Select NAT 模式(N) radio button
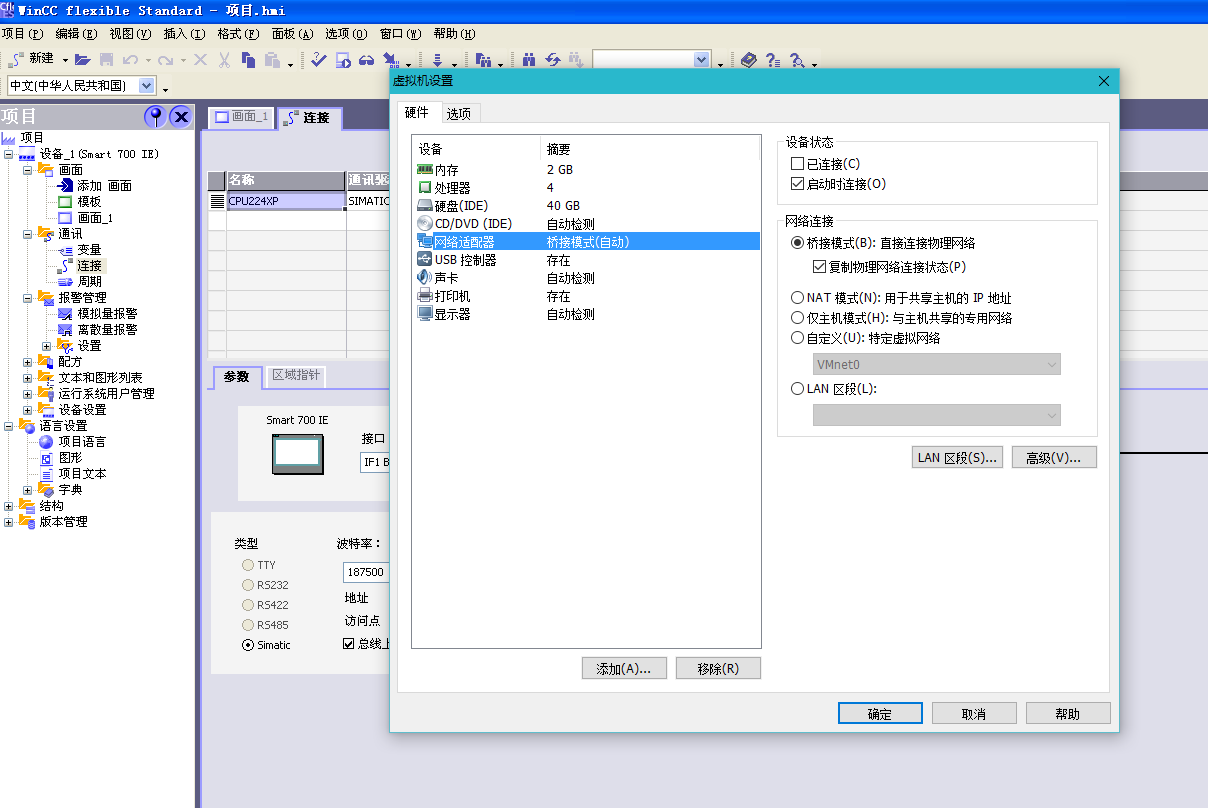The height and width of the screenshot is (808, 1208). click(x=797, y=297)
